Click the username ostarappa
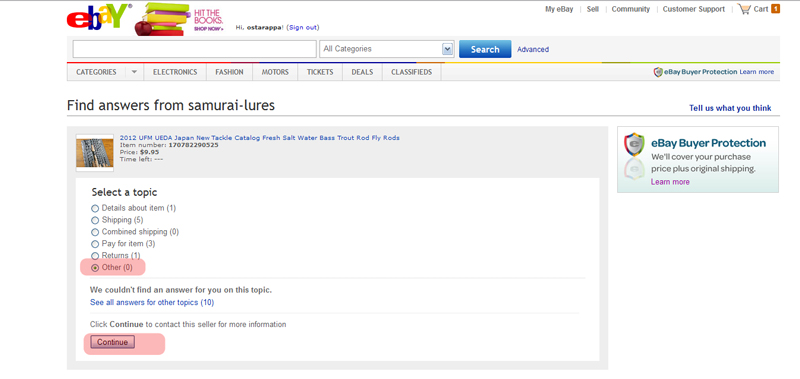Viewport: 800px width, 379px height. (x=265, y=28)
